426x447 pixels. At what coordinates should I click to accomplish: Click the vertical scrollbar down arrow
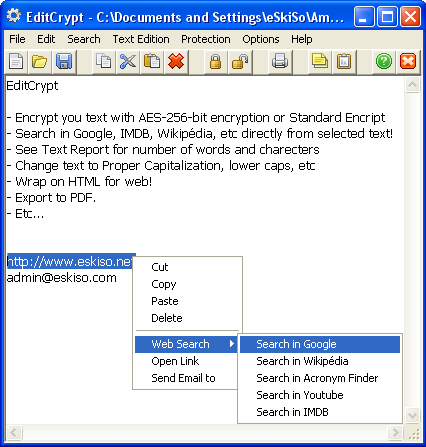(412, 415)
